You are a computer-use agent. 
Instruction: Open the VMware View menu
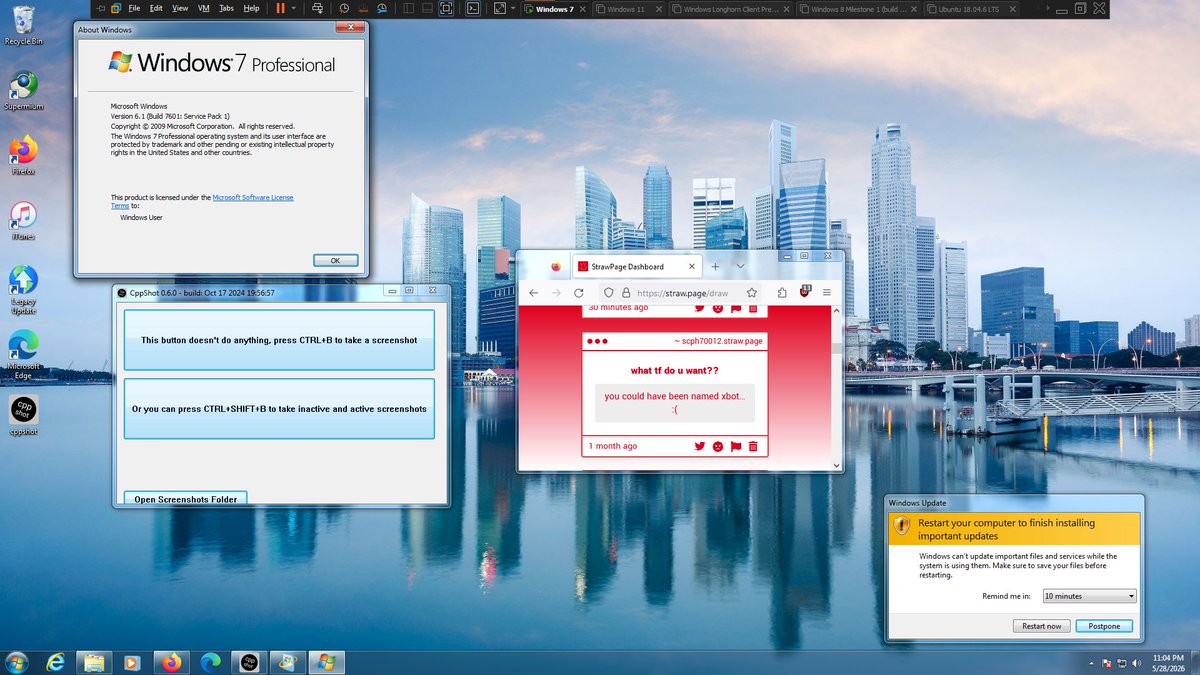(x=180, y=8)
